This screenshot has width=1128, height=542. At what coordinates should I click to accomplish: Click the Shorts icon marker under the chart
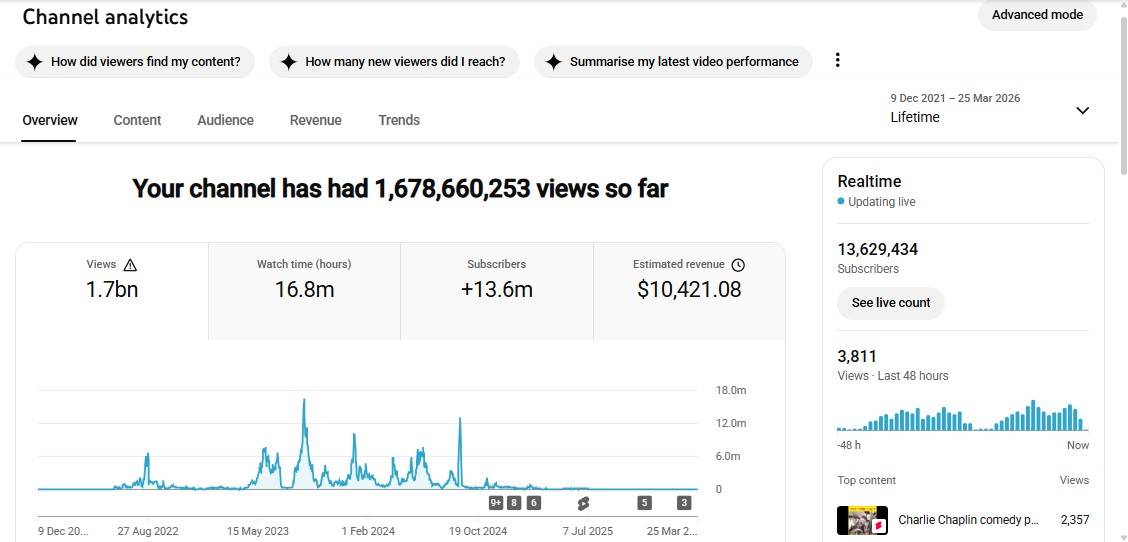(583, 503)
